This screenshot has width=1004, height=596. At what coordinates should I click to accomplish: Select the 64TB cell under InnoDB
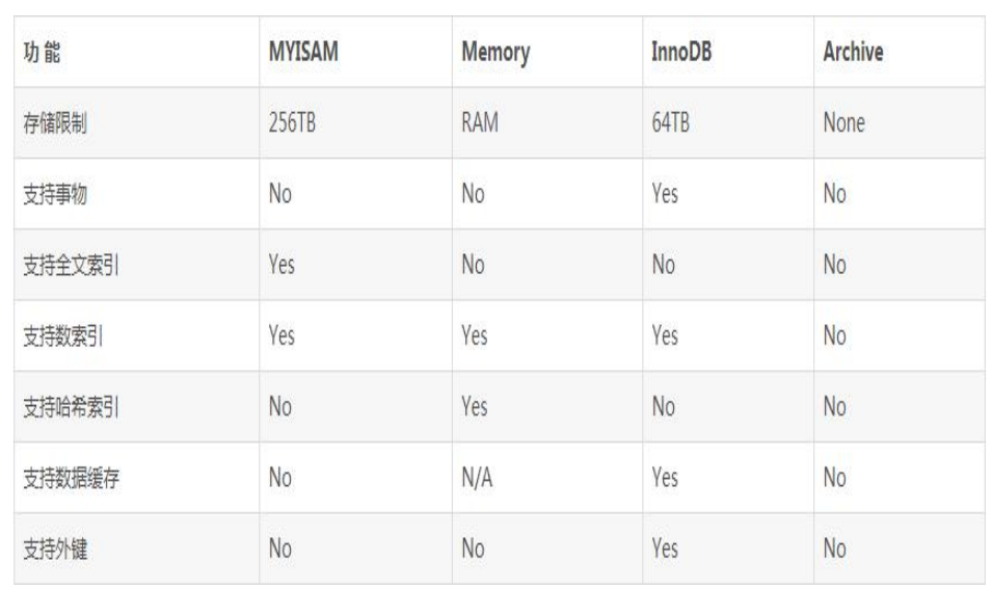tap(670, 124)
